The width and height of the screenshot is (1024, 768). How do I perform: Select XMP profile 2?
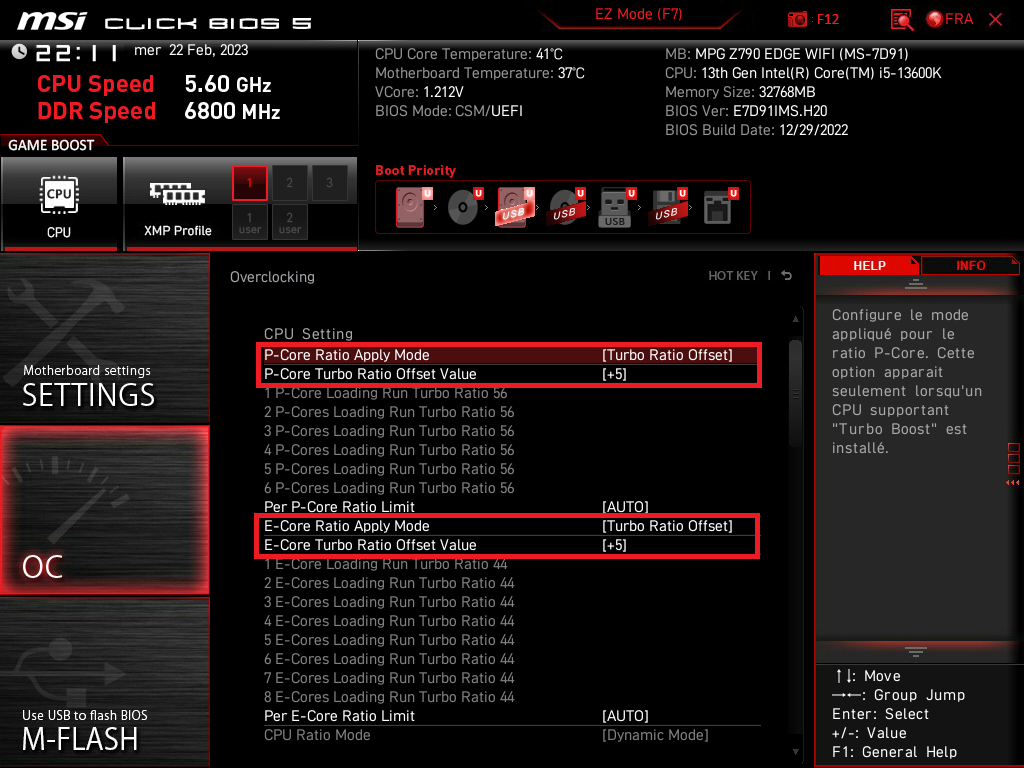[289, 183]
